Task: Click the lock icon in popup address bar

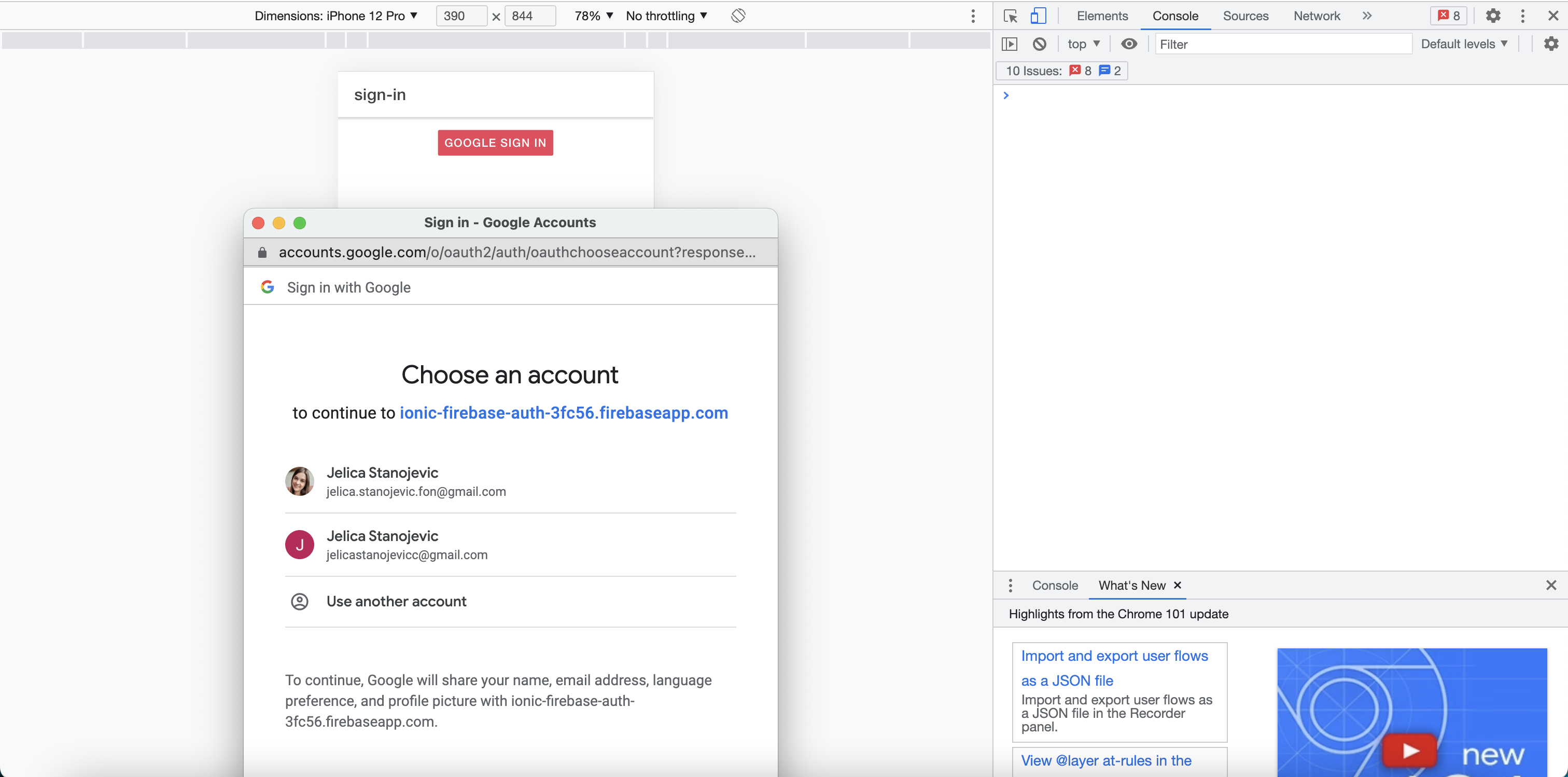Action: pyautogui.click(x=262, y=252)
